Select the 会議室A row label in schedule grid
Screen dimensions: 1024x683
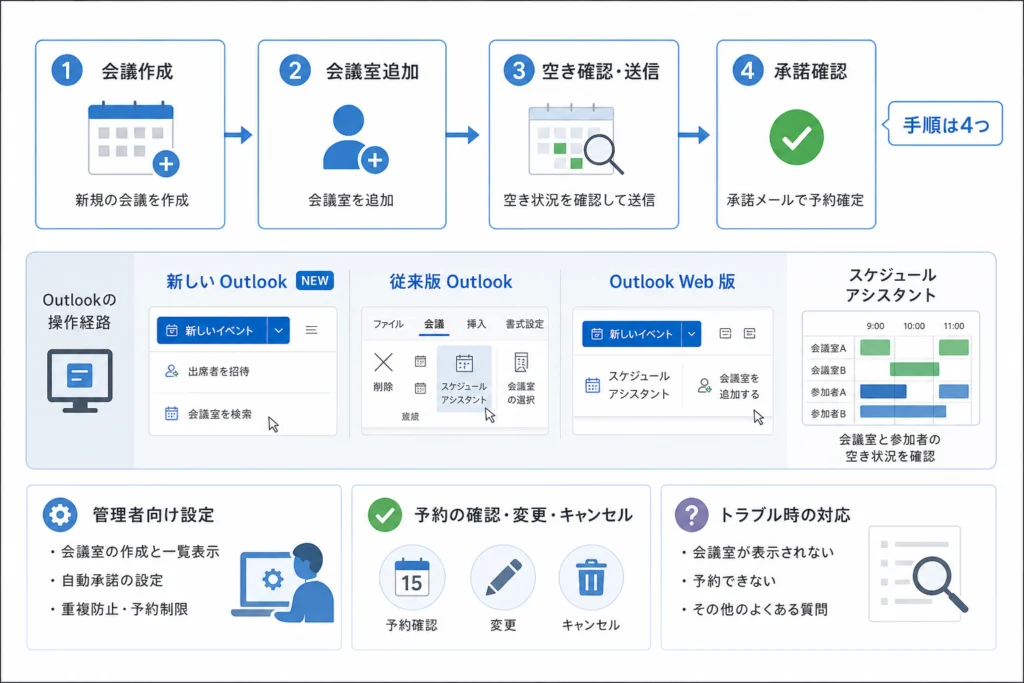click(x=828, y=348)
